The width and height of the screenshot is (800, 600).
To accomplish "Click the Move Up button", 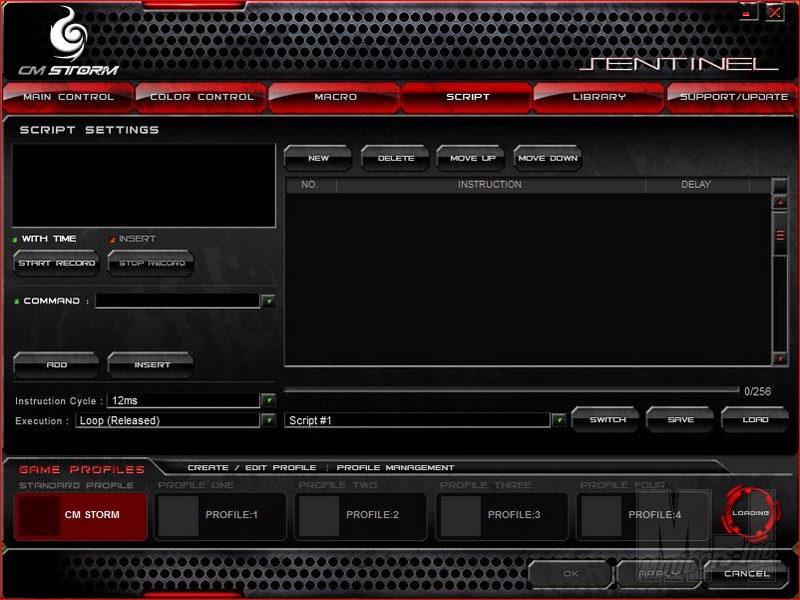I will (x=472, y=158).
